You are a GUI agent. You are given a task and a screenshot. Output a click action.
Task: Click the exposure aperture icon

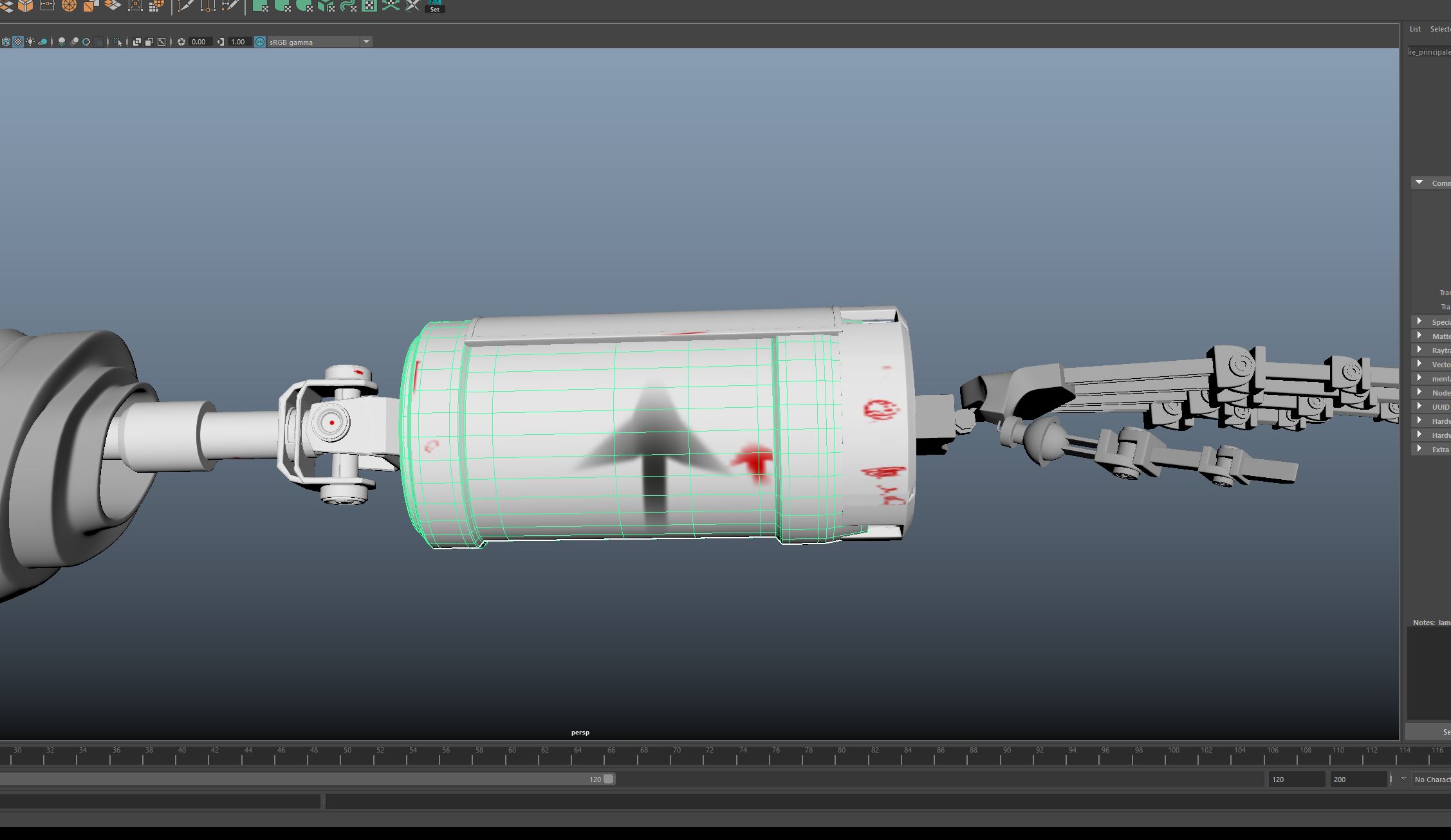[x=181, y=42]
